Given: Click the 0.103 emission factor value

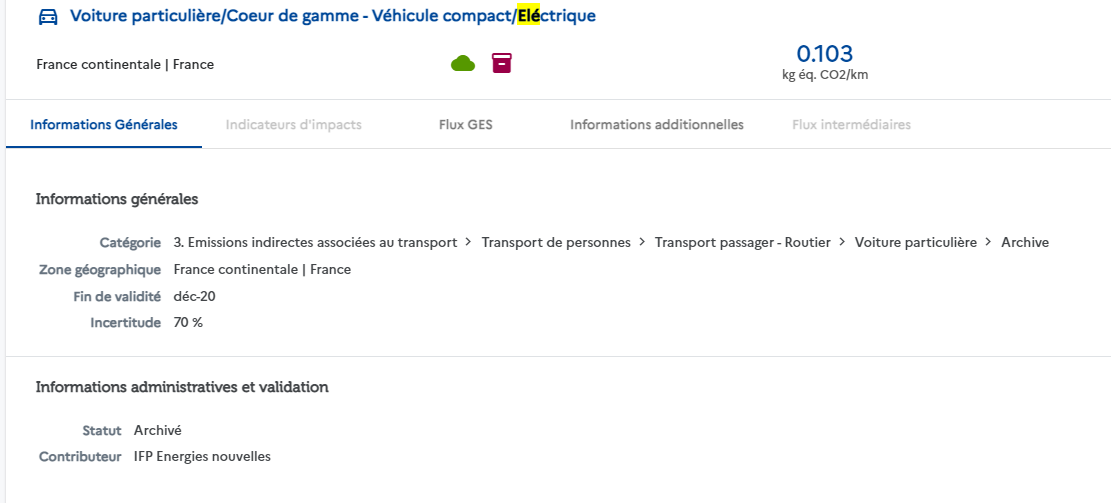Looking at the screenshot, I should pos(824,54).
